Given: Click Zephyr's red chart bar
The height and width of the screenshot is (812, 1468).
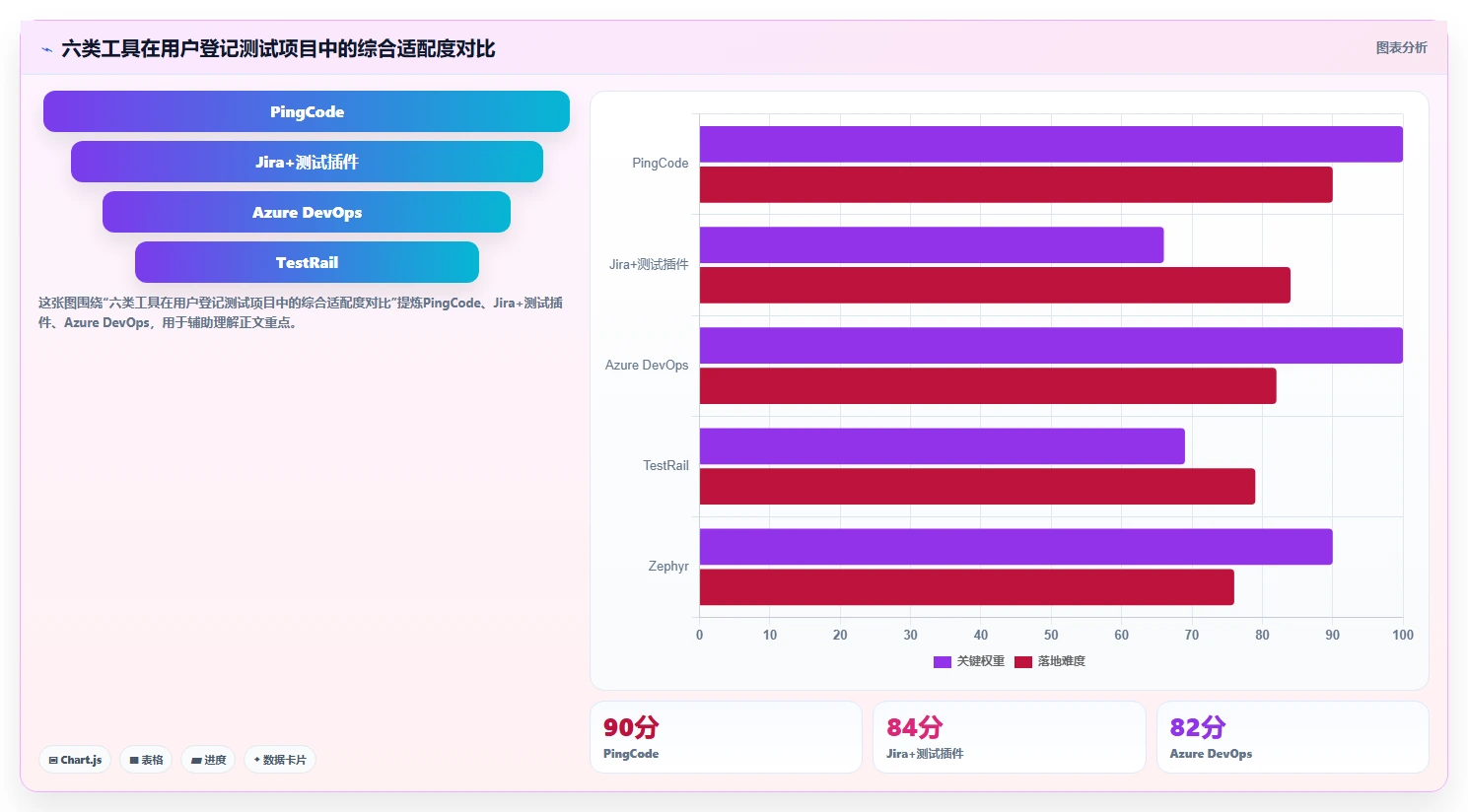Looking at the screenshot, I should 967,586.
